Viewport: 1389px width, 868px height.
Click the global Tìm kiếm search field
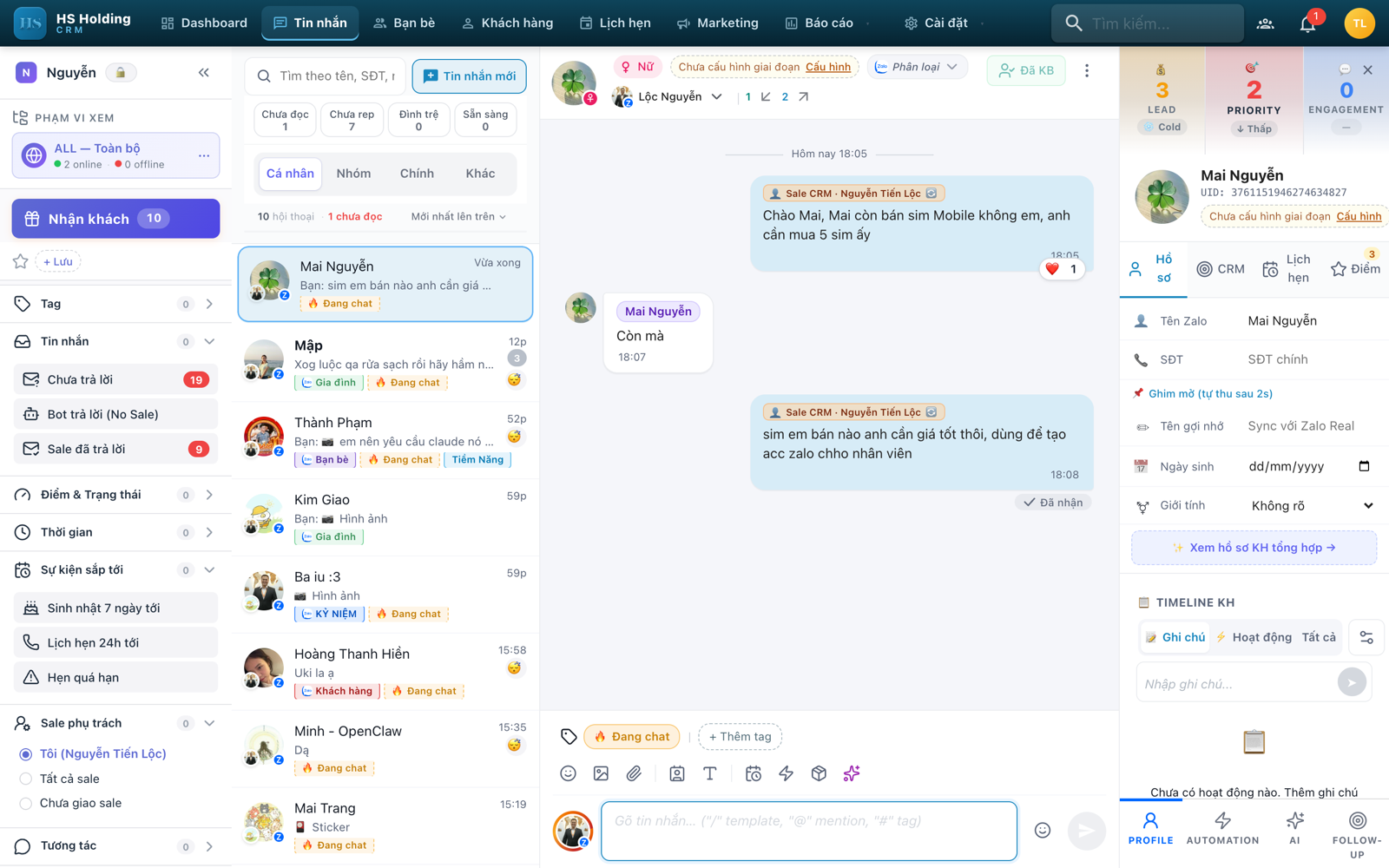[x=1148, y=23]
